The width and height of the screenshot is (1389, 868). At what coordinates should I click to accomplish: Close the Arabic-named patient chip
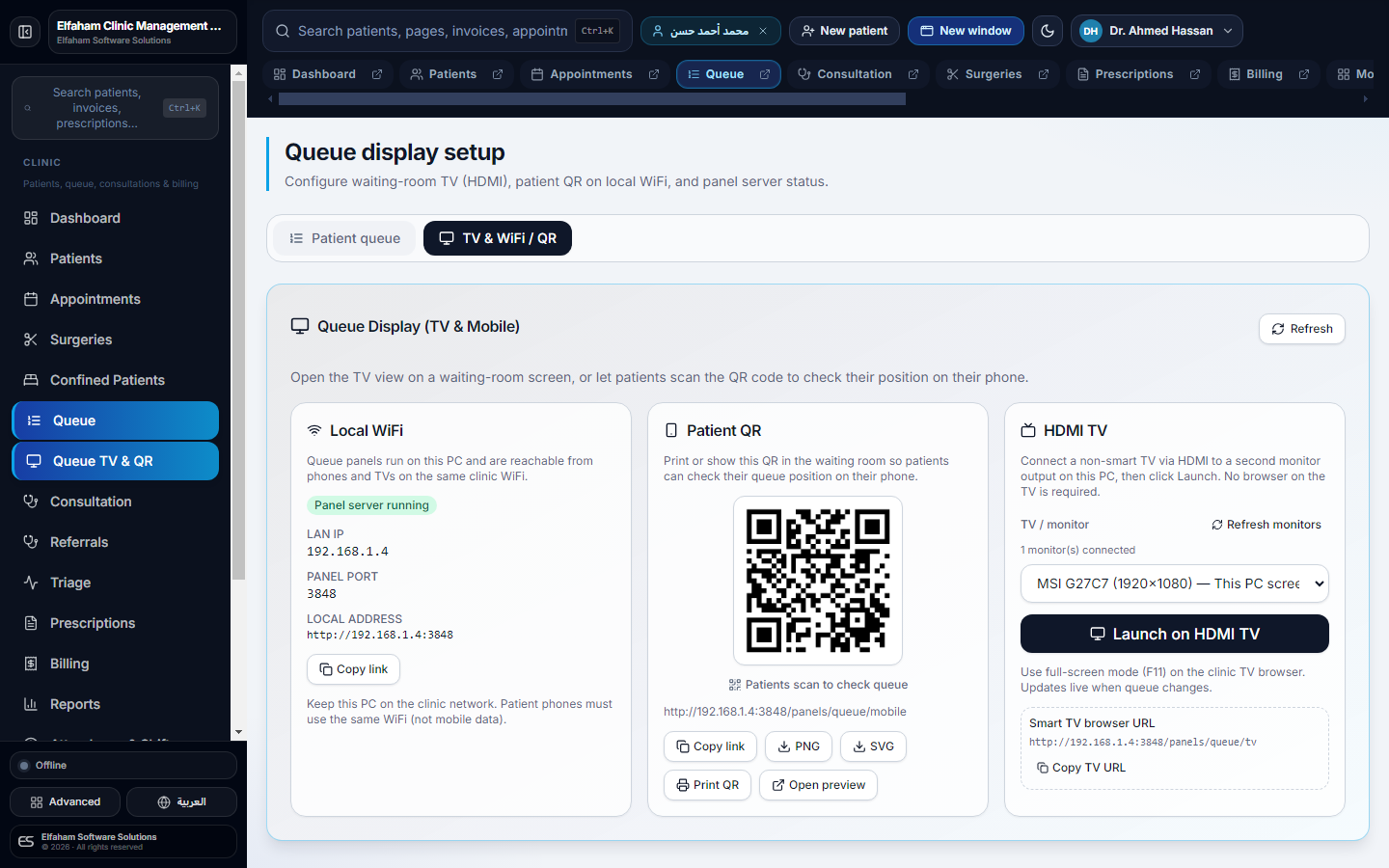click(763, 31)
